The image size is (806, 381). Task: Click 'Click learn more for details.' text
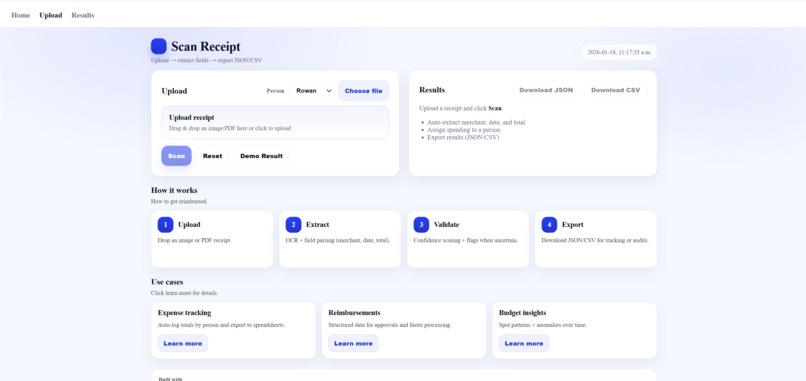[x=185, y=293]
